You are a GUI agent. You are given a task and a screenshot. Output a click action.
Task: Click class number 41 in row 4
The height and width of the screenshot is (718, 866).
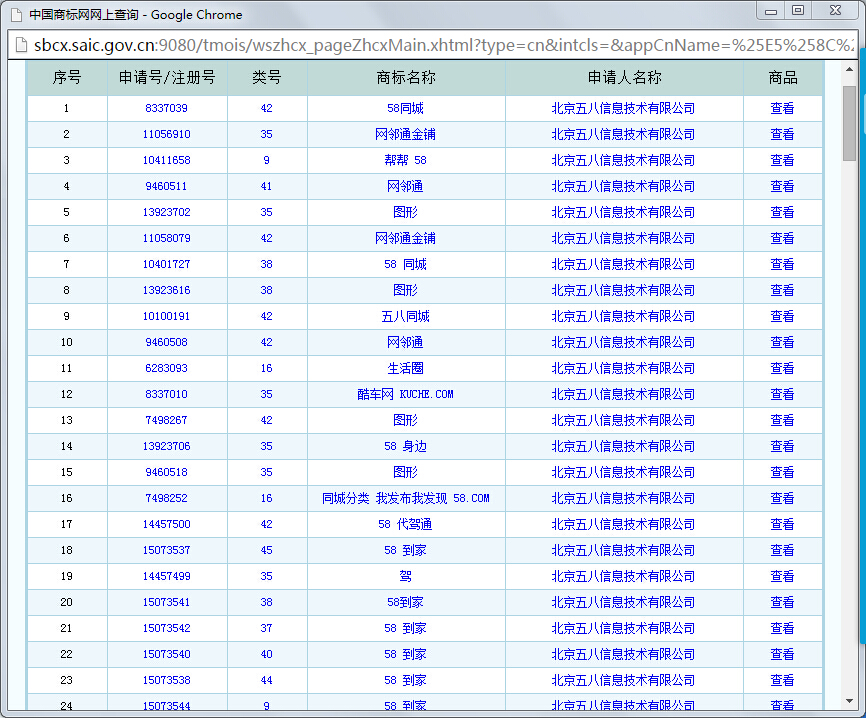tap(267, 186)
